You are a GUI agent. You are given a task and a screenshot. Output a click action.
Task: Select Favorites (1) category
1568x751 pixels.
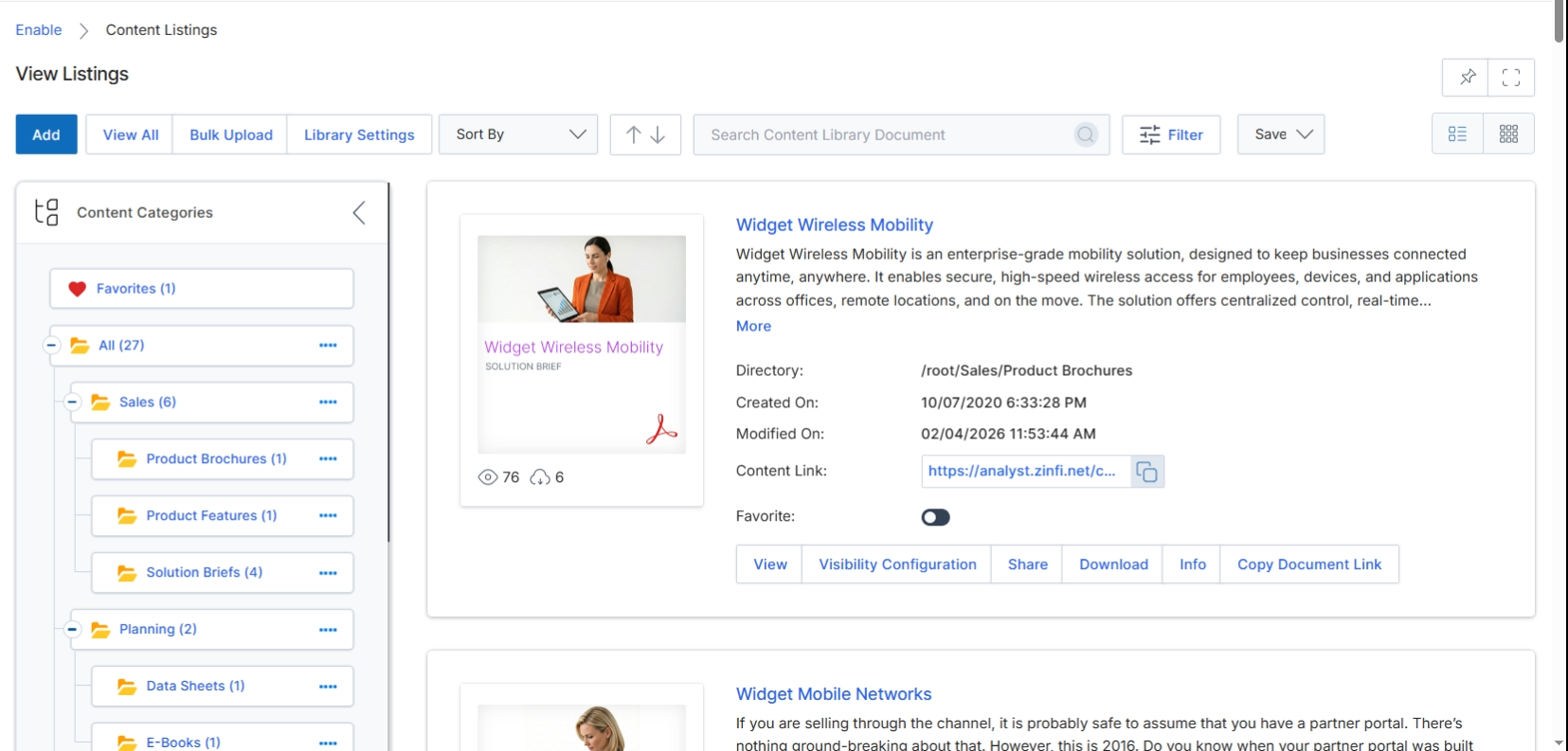202,289
